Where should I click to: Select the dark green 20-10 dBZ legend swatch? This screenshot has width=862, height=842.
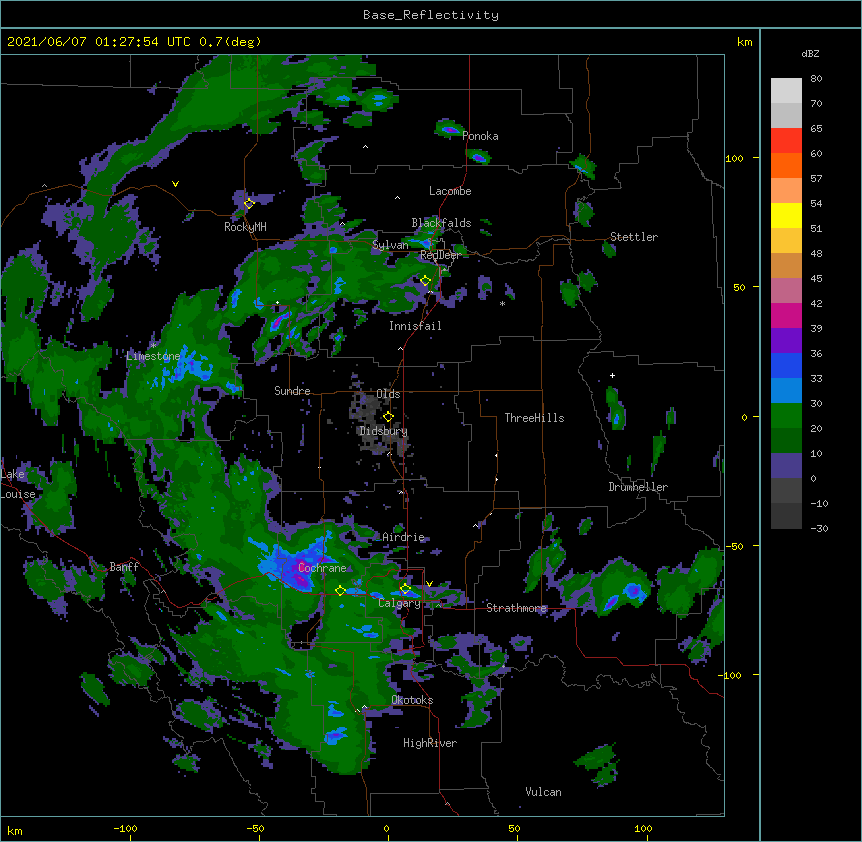pos(786,441)
